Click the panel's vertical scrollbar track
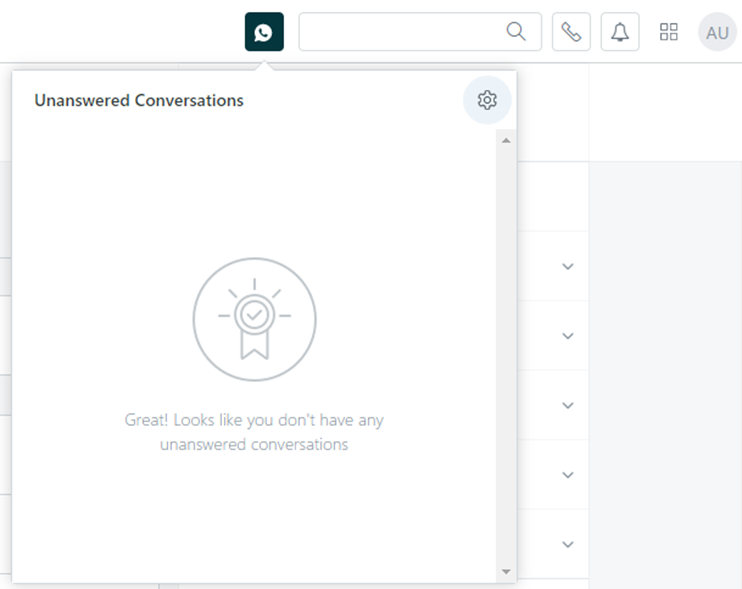The height and width of the screenshot is (589, 742). pyautogui.click(x=505, y=350)
